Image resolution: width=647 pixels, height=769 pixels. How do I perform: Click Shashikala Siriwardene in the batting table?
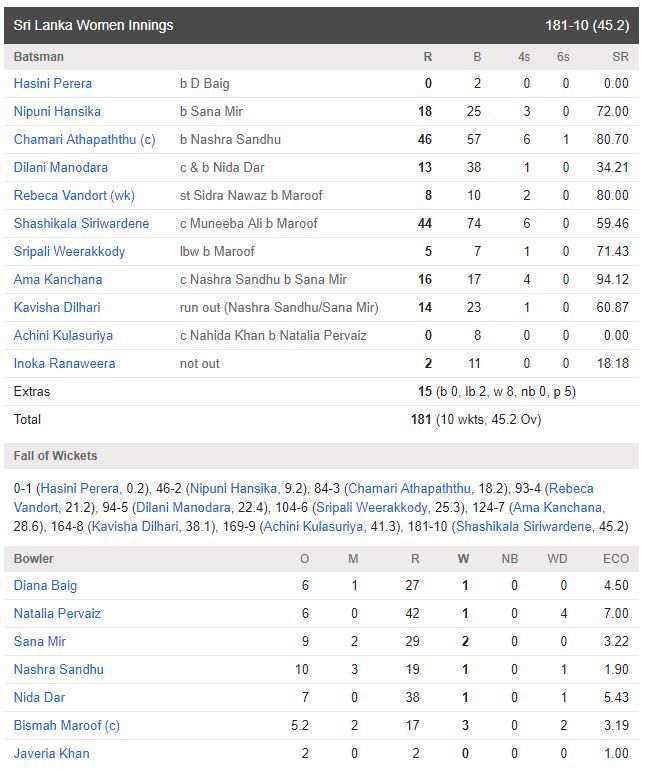pos(81,224)
